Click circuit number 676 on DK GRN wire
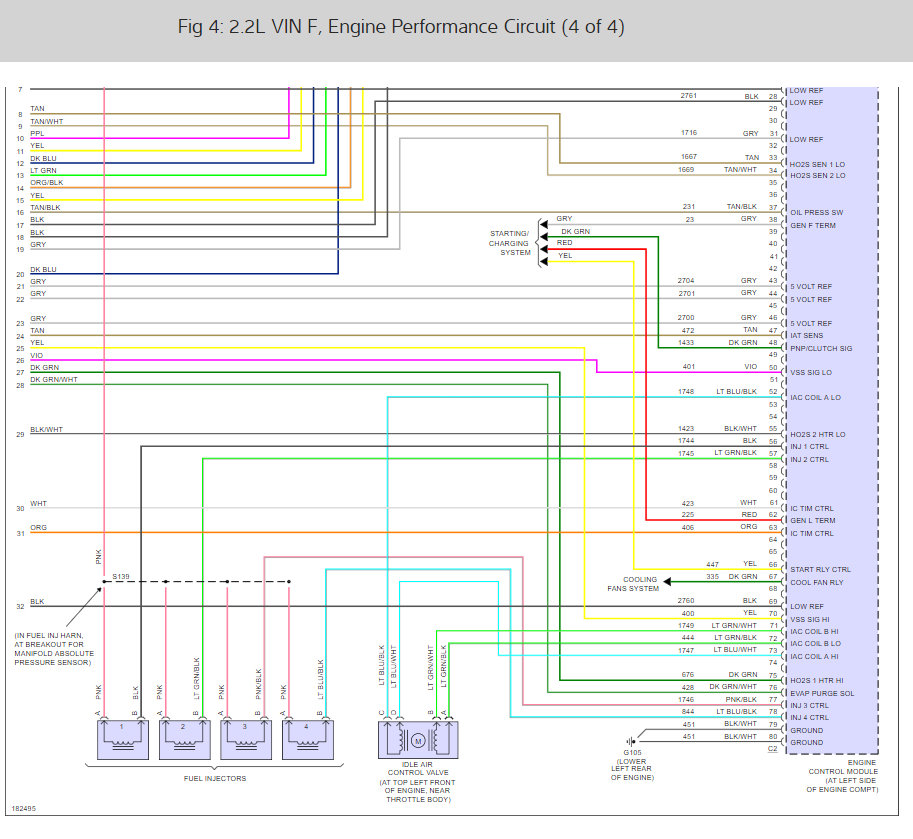 pos(688,674)
